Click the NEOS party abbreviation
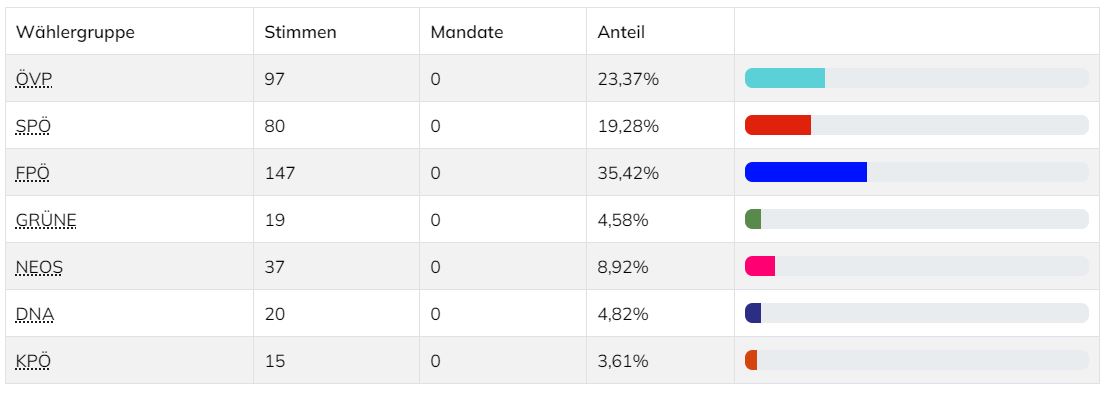The image size is (1108, 393). pos(39,267)
